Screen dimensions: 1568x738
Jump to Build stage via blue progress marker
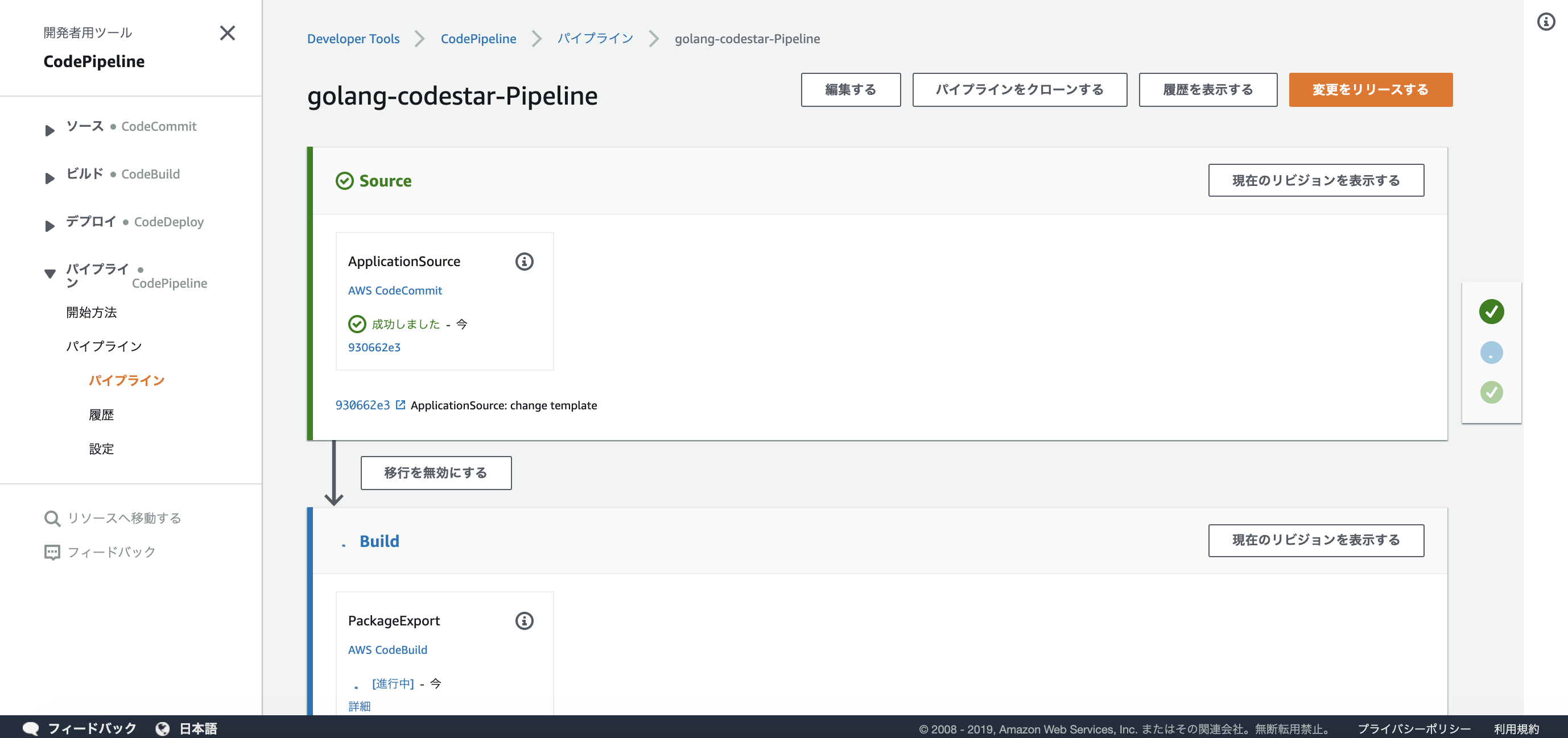pos(1491,353)
